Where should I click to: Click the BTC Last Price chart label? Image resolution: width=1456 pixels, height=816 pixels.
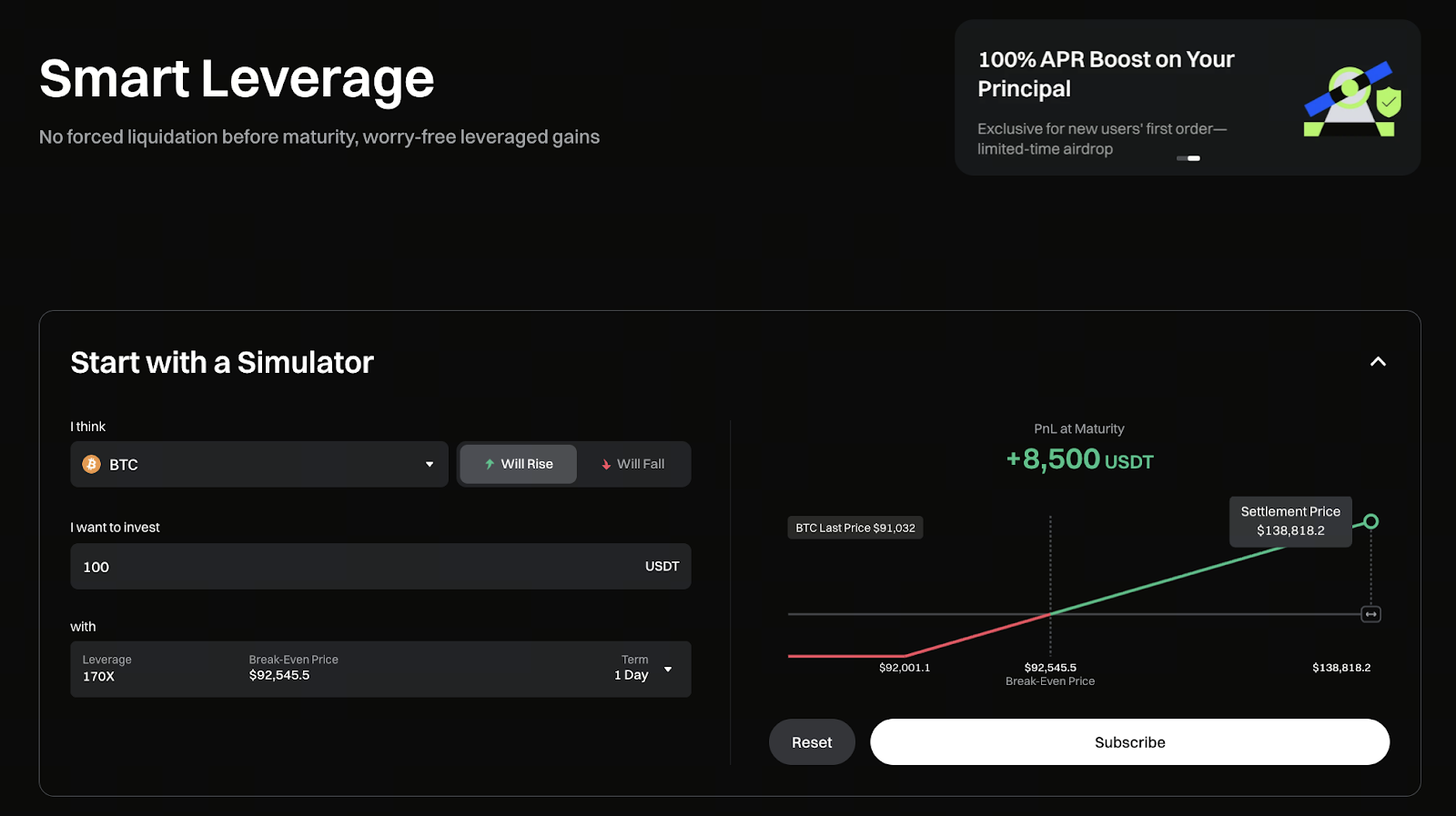855,528
